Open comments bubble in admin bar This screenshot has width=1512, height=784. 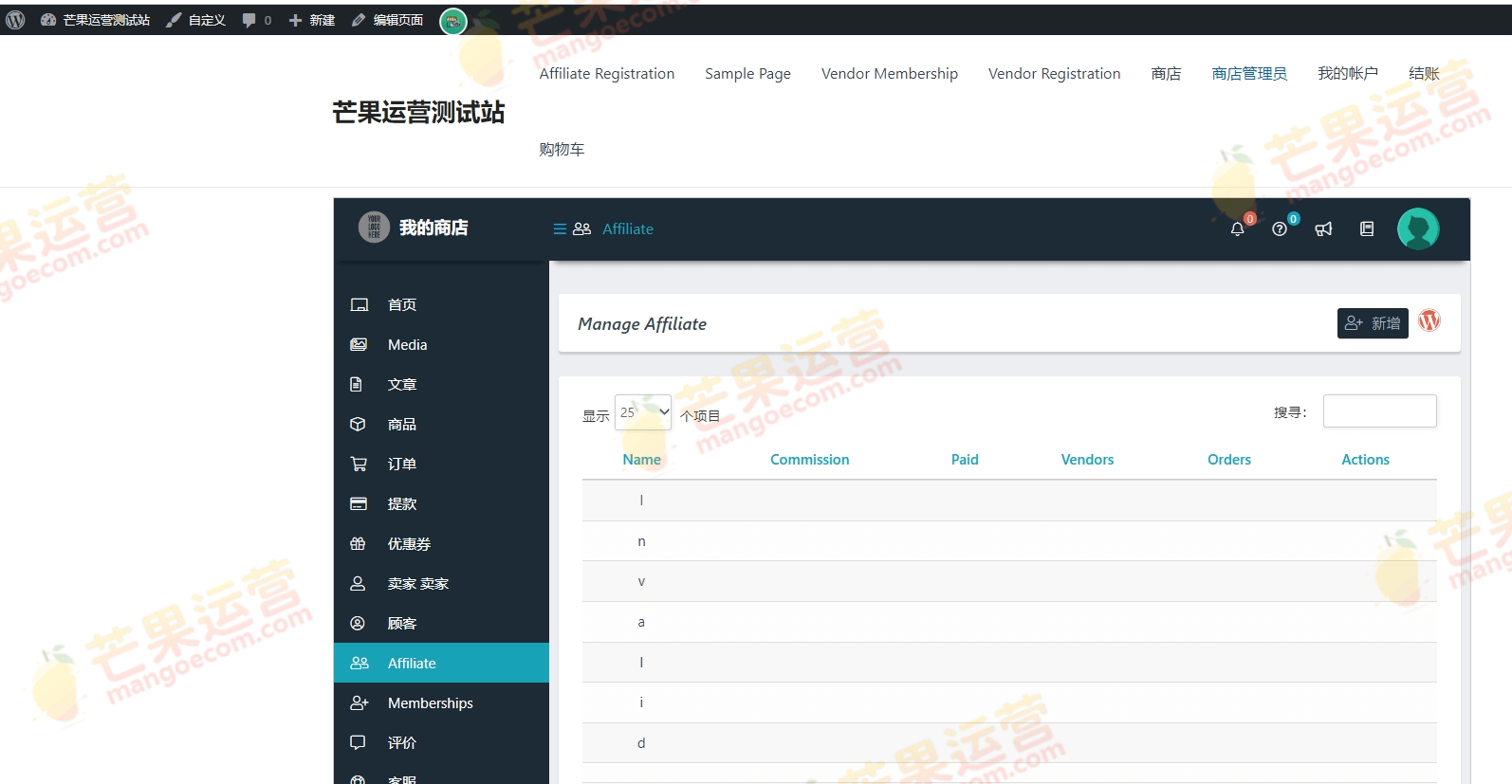pyautogui.click(x=257, y=20)
